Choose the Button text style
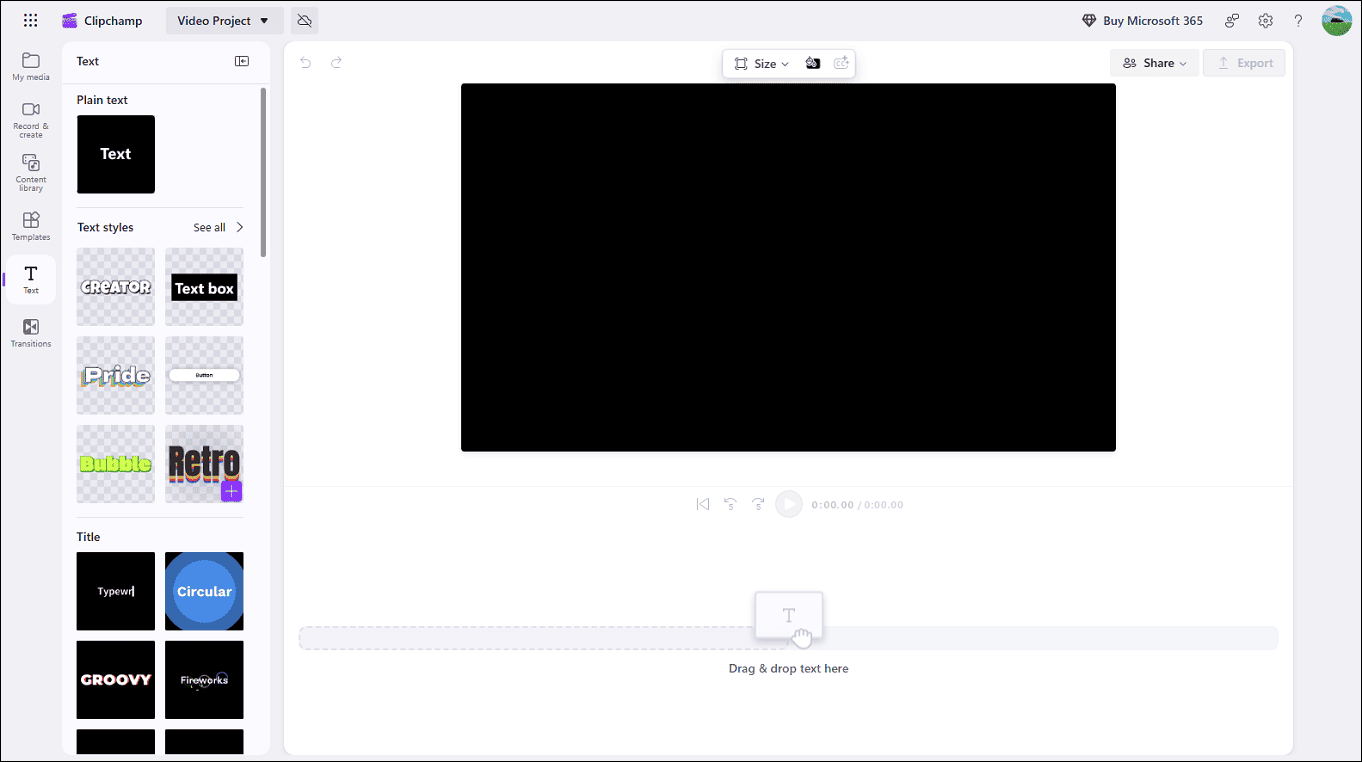Screen dimensions: 1362x762 point(204,375)
